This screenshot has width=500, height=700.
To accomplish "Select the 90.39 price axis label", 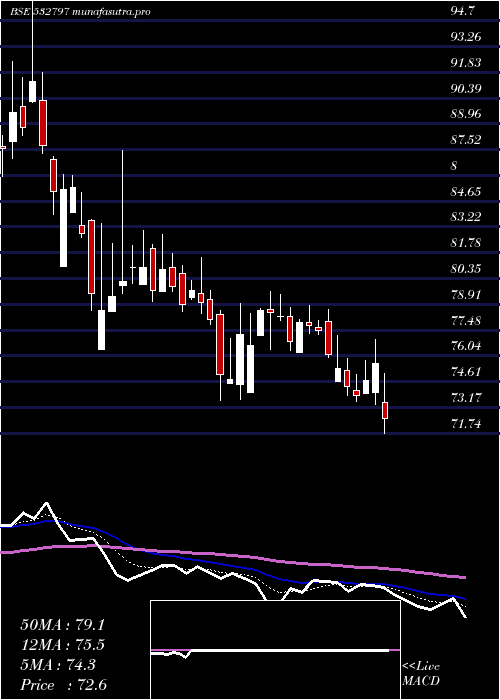I will [467, 88].
